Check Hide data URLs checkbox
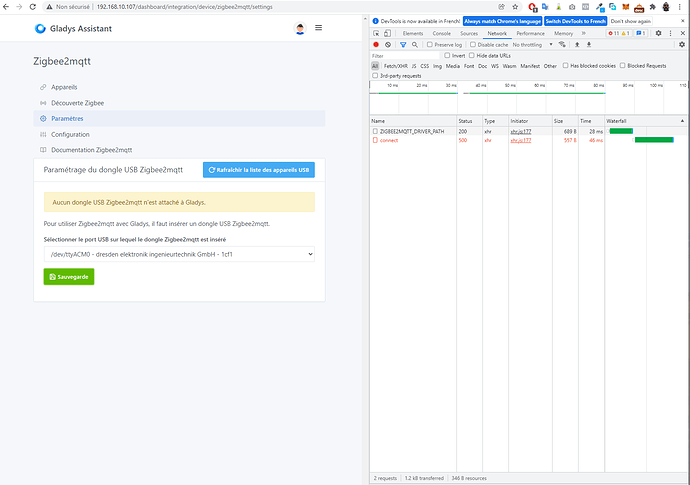 coord(472,55)
